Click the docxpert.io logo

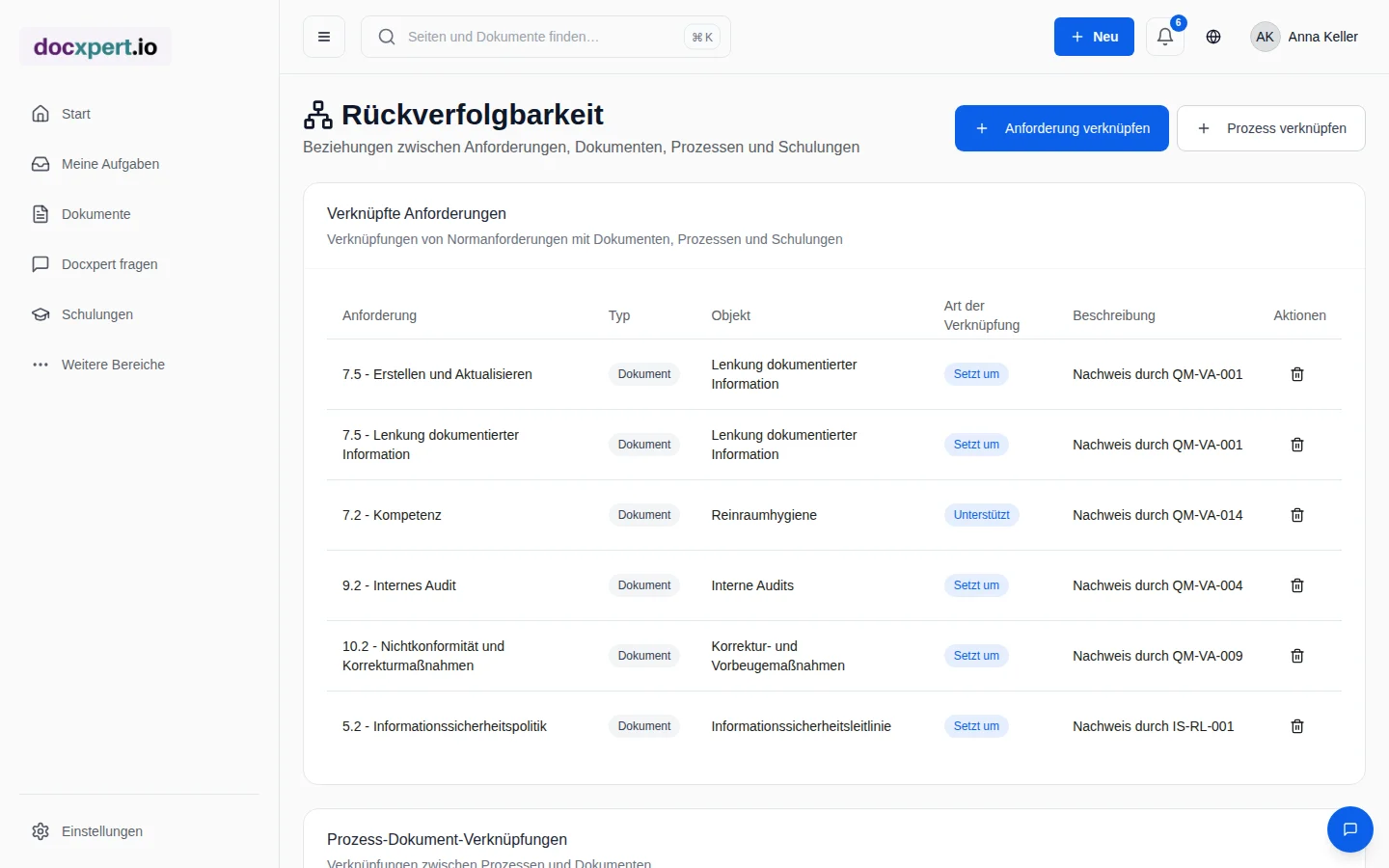click(95, 46)
